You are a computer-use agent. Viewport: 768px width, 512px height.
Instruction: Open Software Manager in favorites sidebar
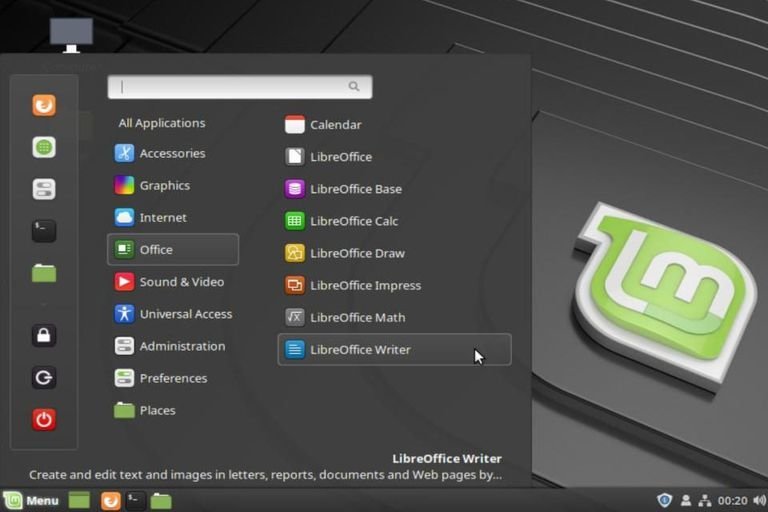pyautogui.click(x=44, y=147)
